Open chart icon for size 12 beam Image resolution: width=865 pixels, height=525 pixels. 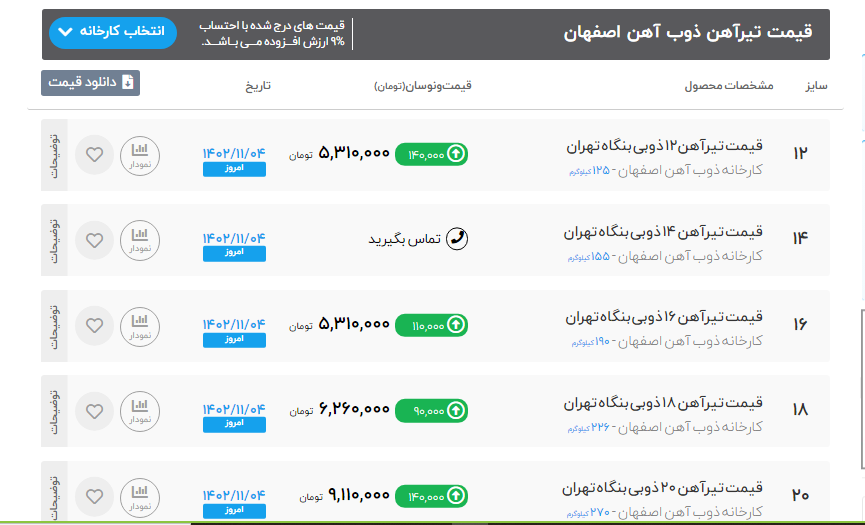pyautogui.click(x=139, y=154)
